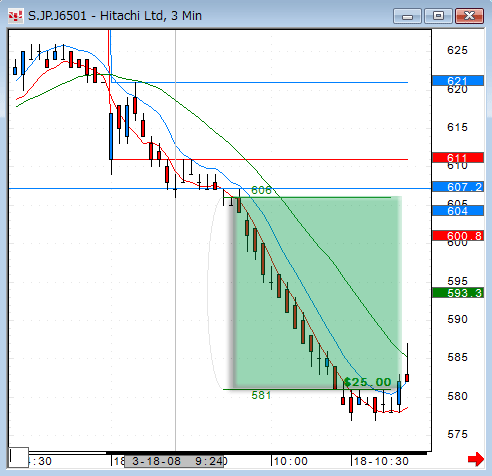Click the 3-18-08 9:24 time cursor label
The height and width of the screenshot is (476, 492).
click(174, 461)
